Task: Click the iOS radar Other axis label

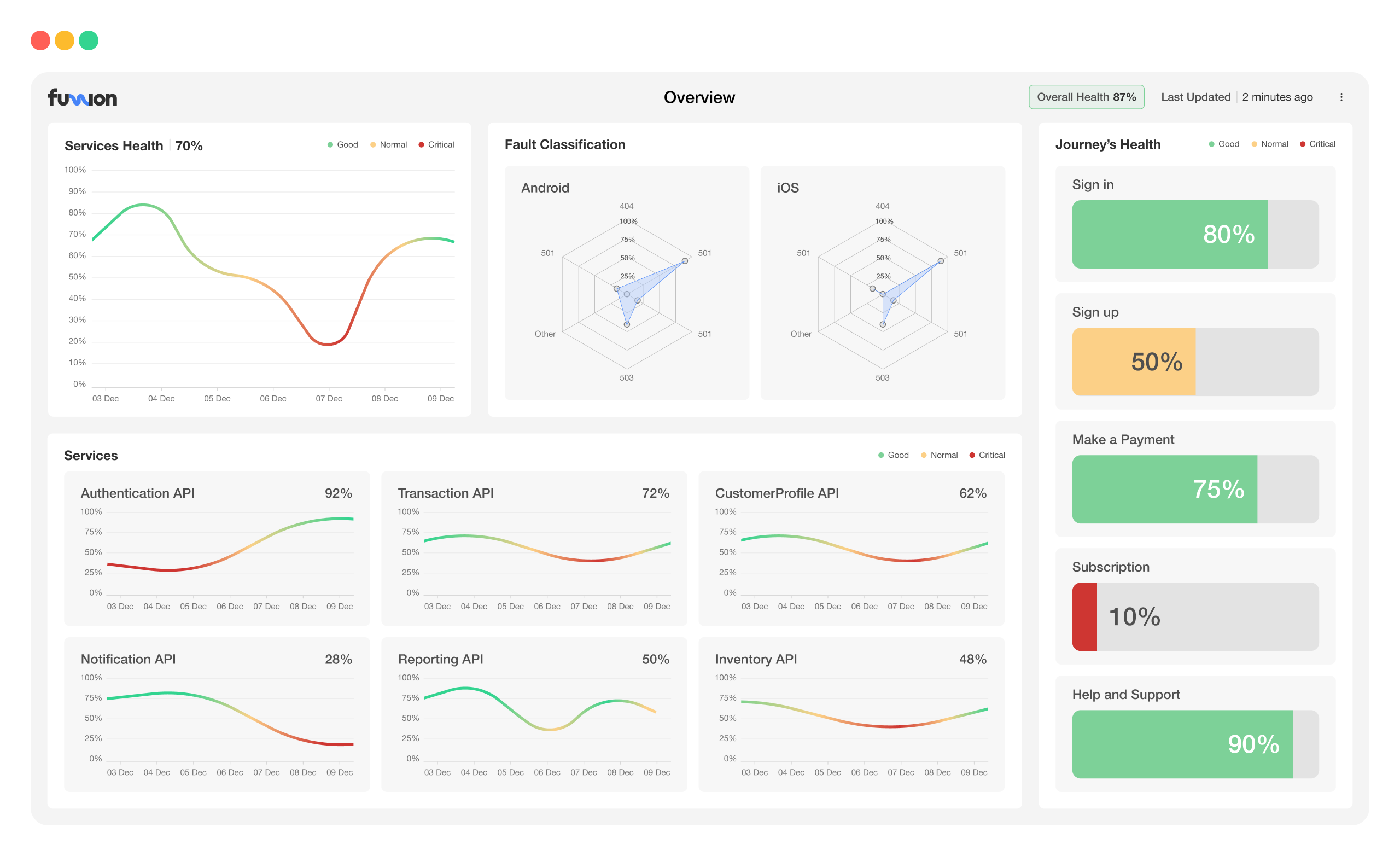Action: (x=801, y=334)
